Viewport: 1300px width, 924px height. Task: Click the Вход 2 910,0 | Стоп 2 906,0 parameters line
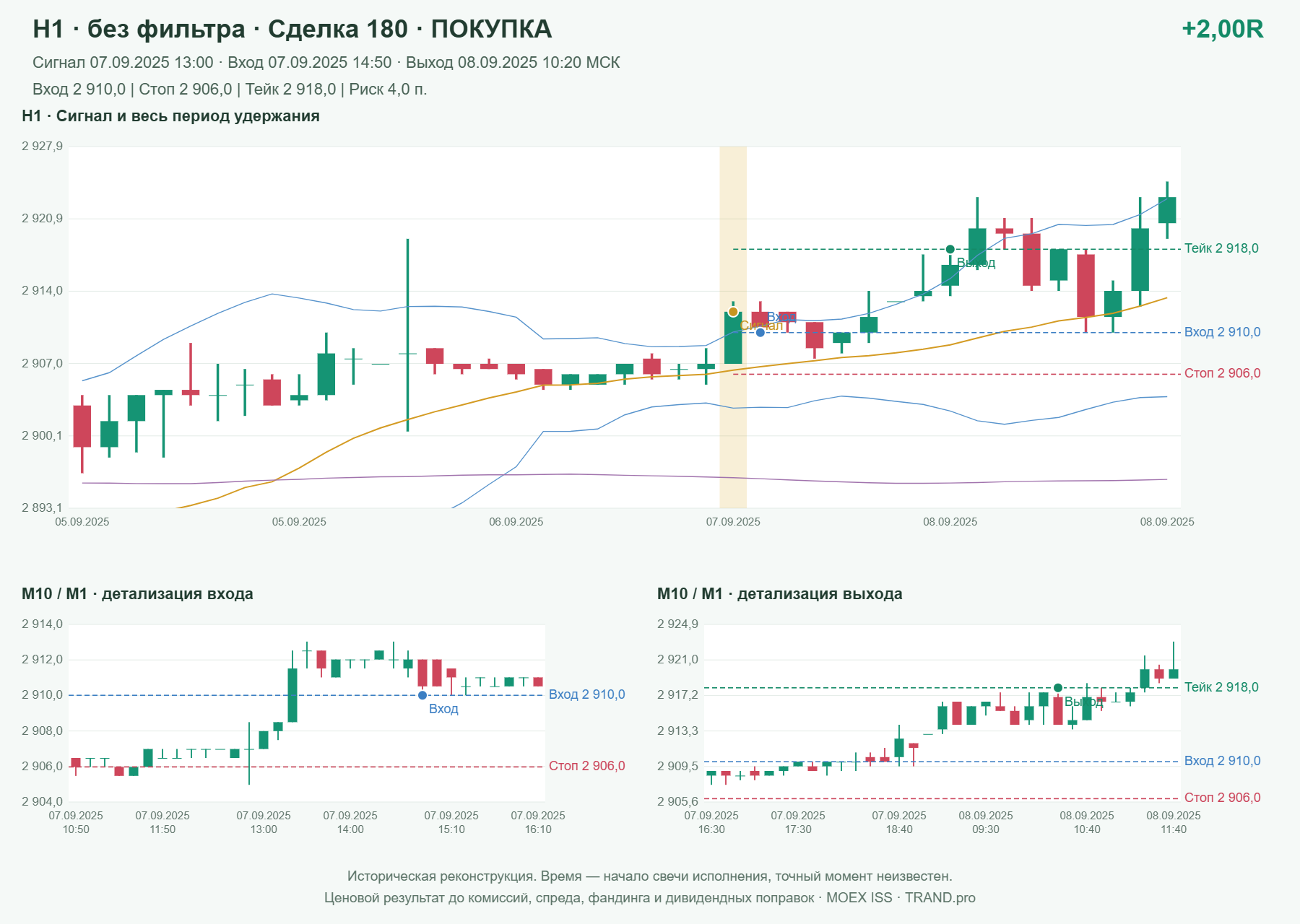[x=230, y=90]
